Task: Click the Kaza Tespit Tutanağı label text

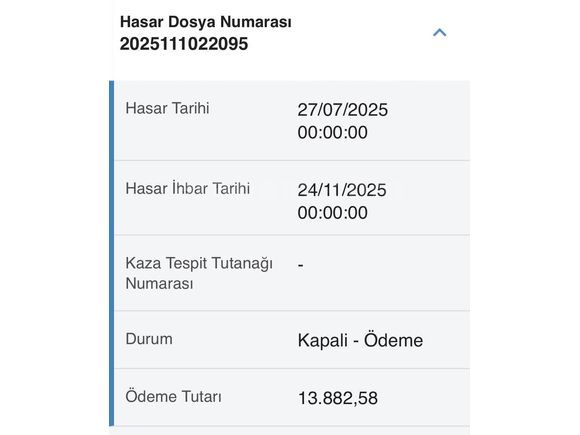Action: 199,263
